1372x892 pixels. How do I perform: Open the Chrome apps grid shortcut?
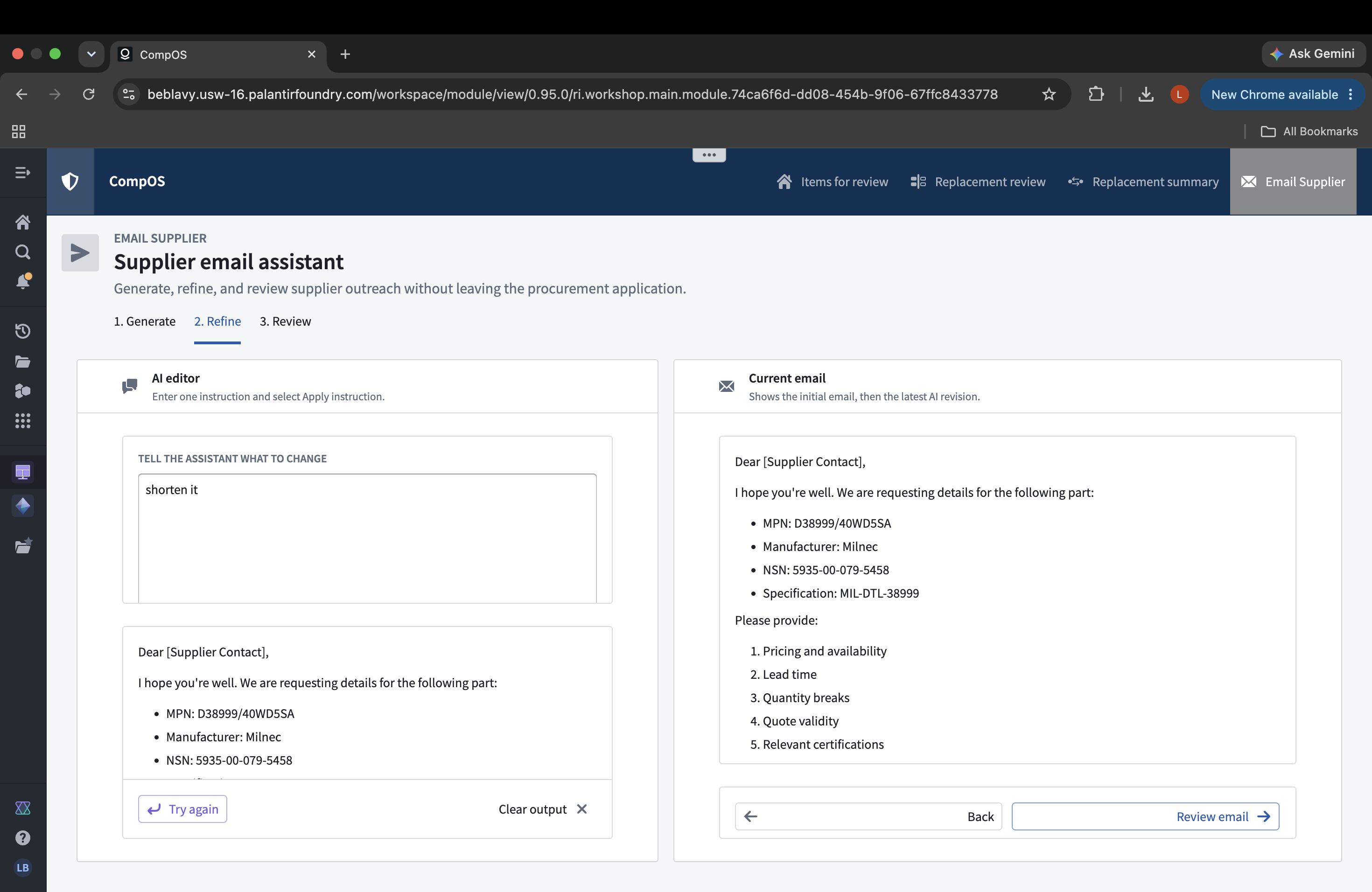(19, 132)
